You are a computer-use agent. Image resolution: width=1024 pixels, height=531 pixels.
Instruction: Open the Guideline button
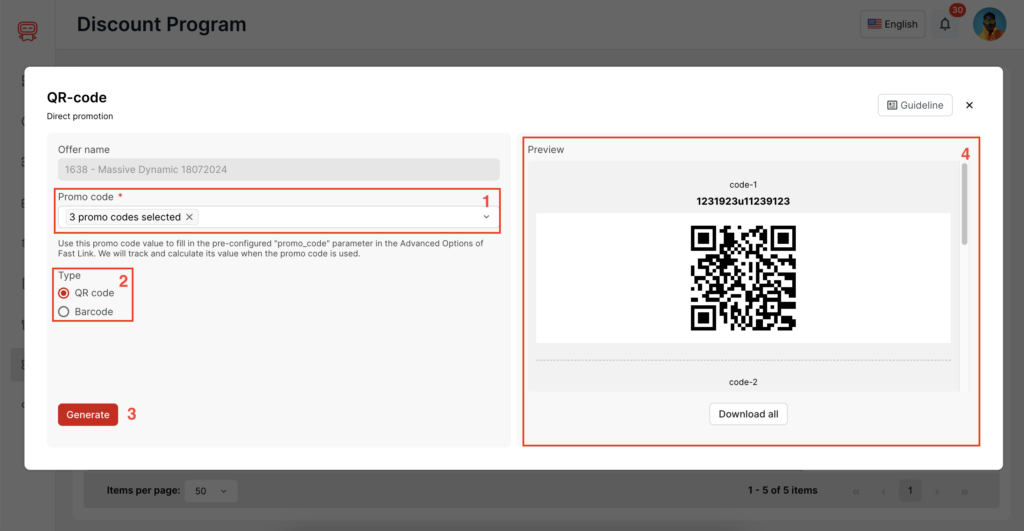(x=915, y=105)
